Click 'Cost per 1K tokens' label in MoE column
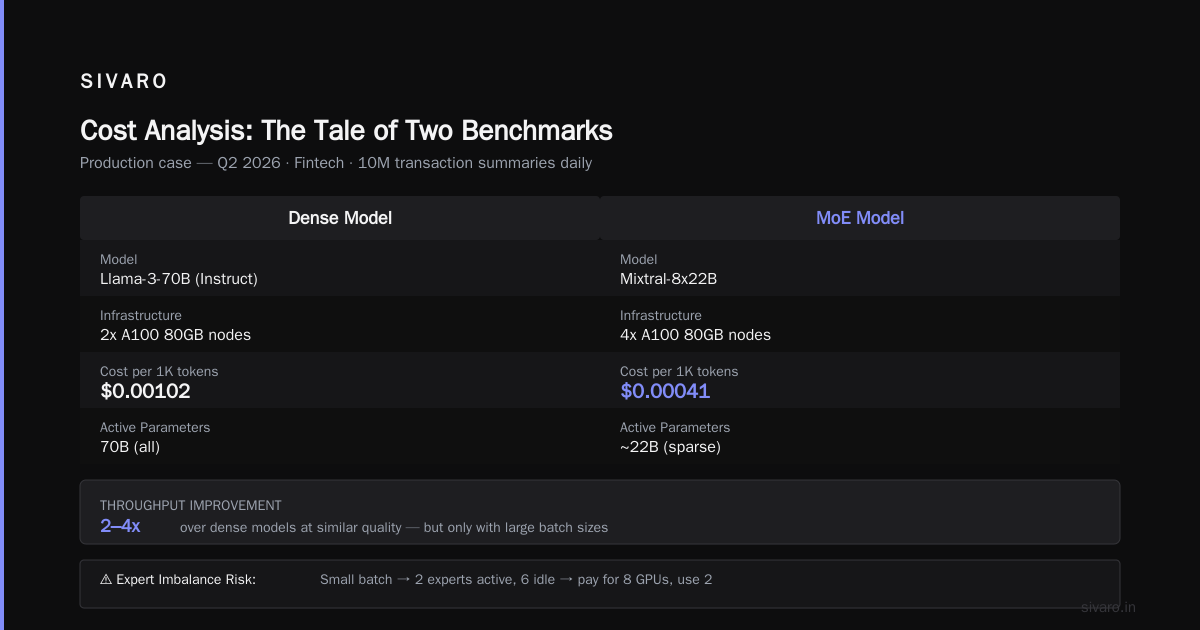This screenshot has width=1200, height=630. (x=679, y=371)
